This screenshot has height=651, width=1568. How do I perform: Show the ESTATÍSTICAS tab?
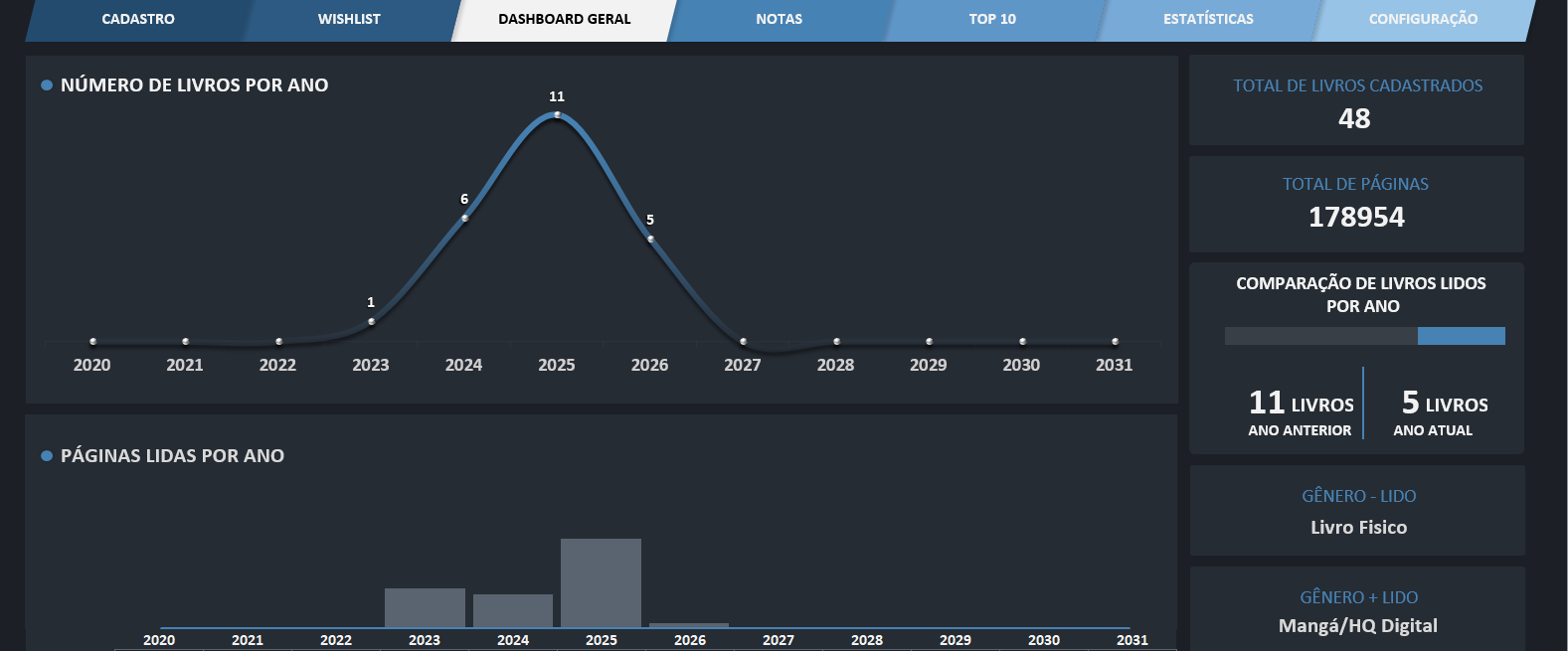[1208, 20]
